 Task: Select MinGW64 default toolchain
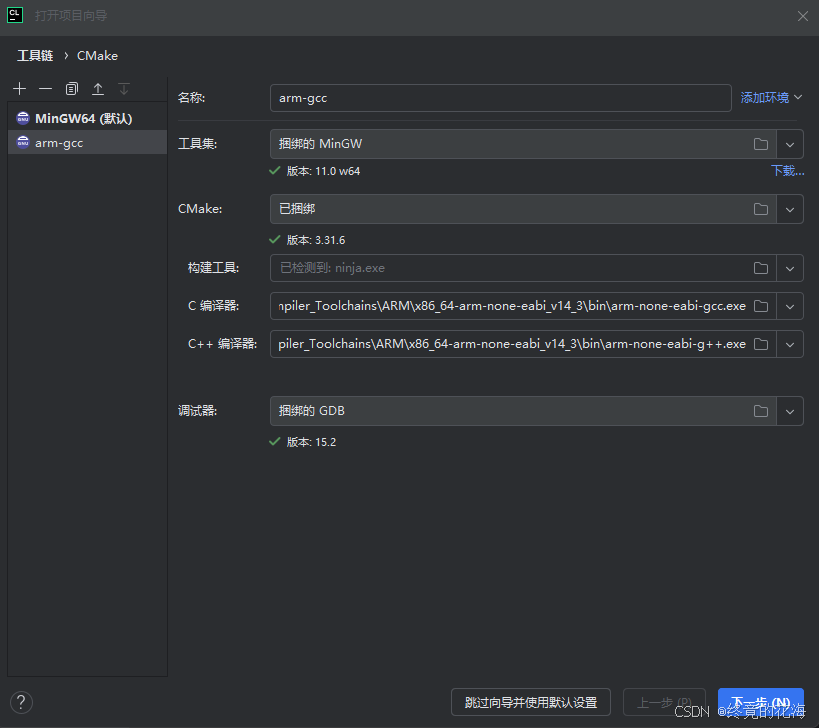87,119
